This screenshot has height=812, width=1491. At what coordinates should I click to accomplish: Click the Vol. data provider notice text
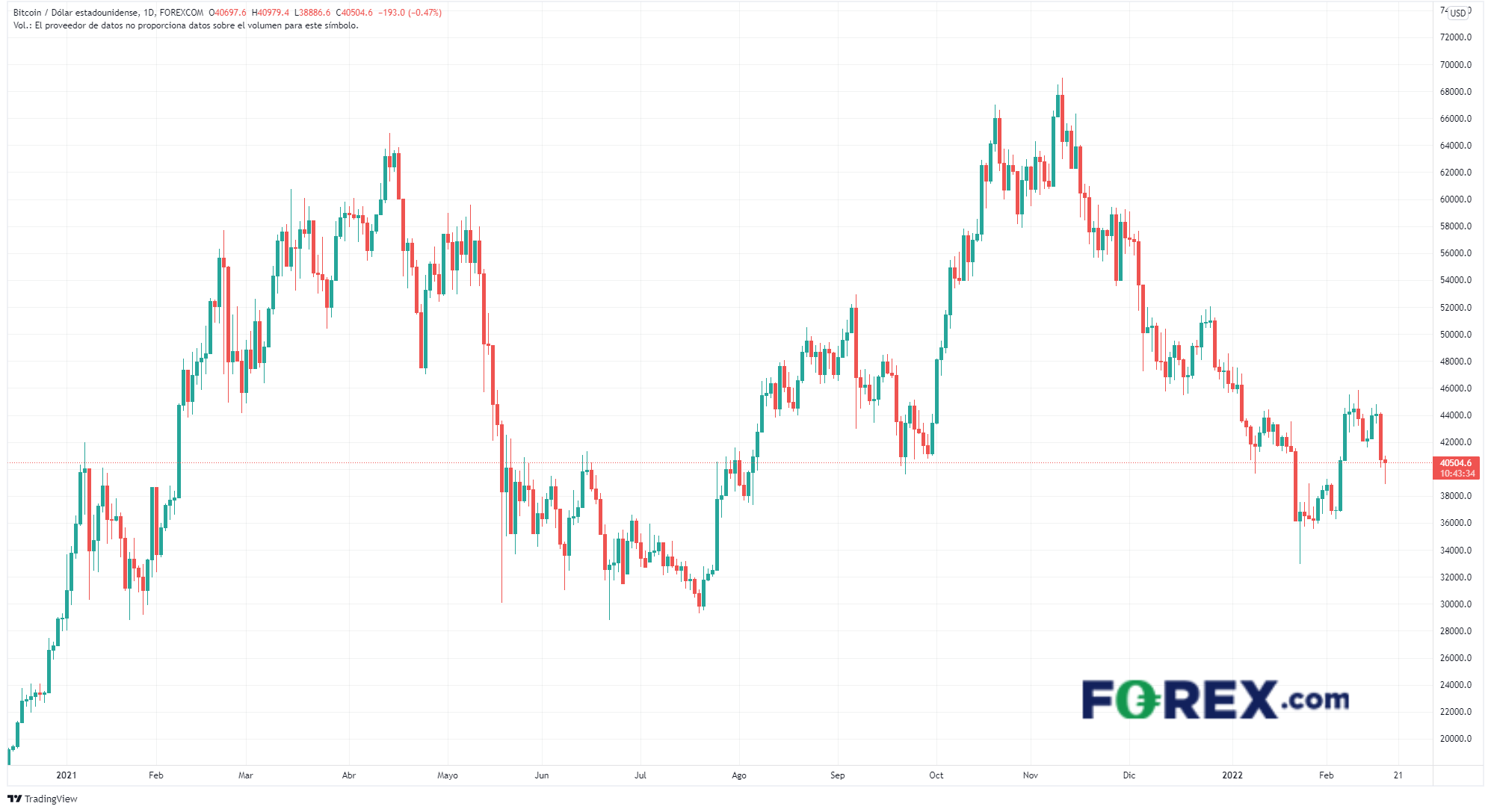186,25
